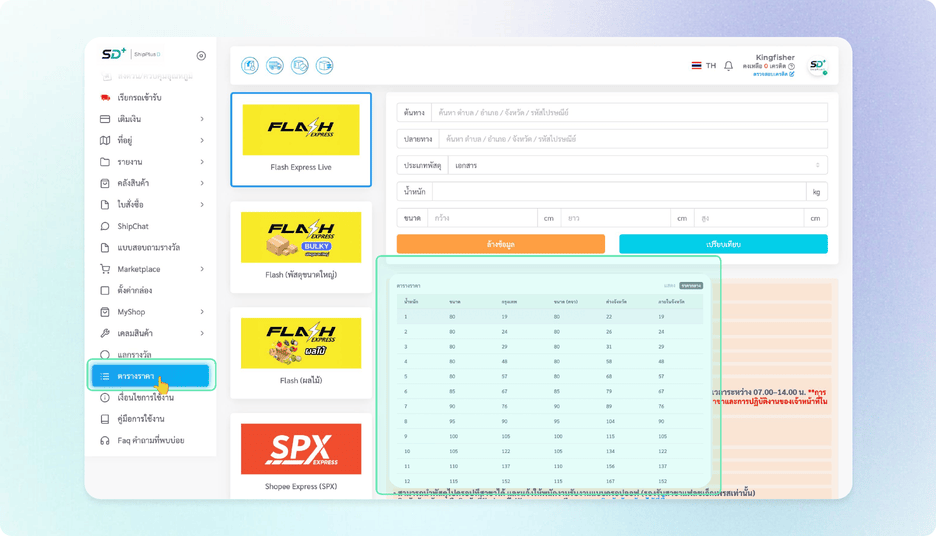
Task: Click the price table row for weight 7
Action: point(550,406)
